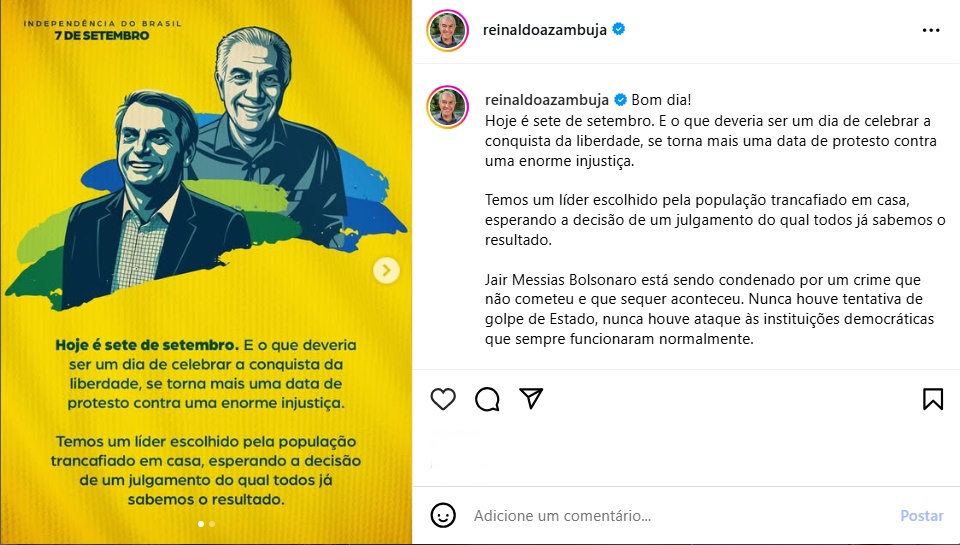The height and width of the screenshot is (545, 960).
Task: Click the caption paragraph mentioning Jair Messias Bolsonaro
Action: tap(710, 309)
